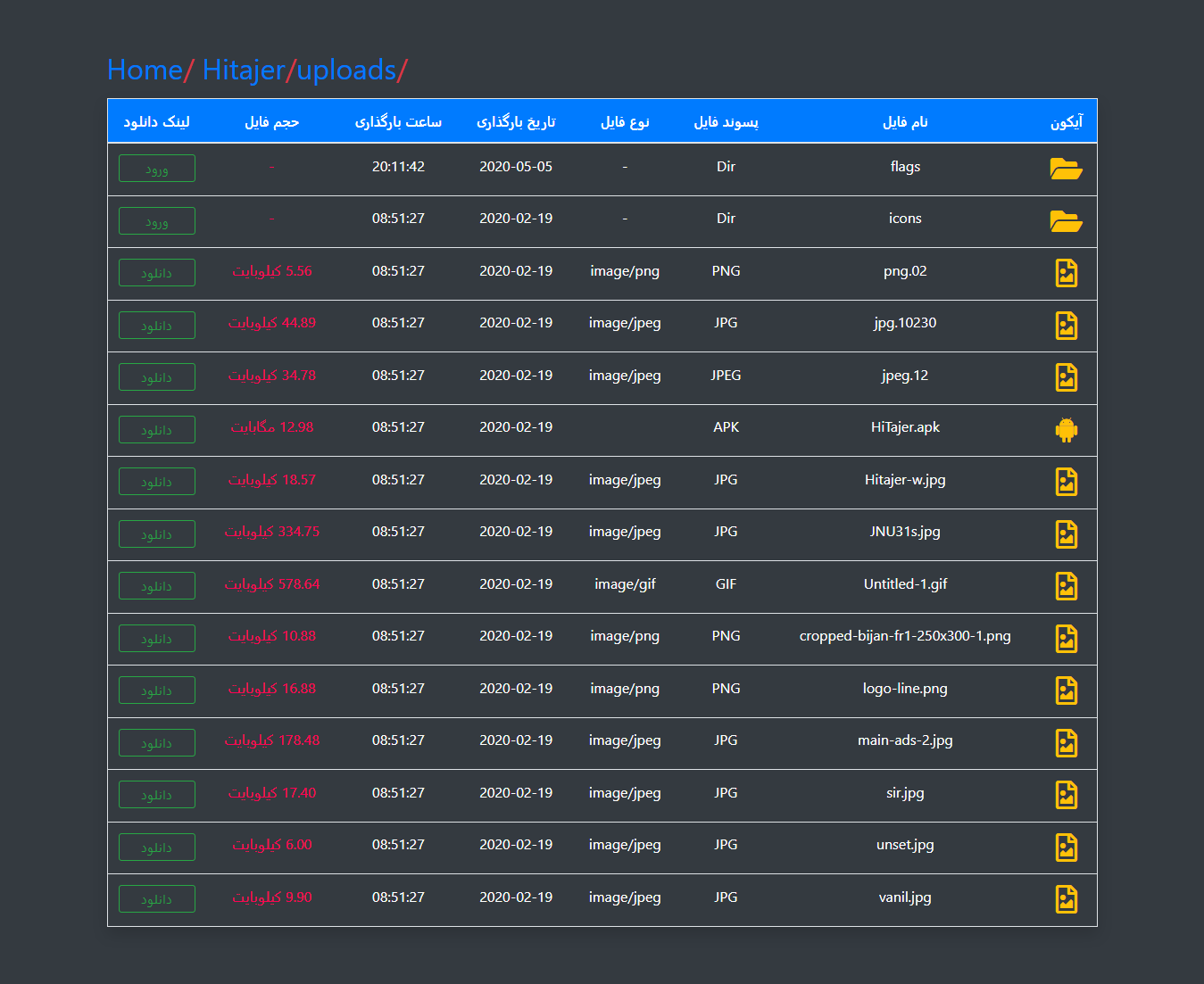Open the uploads breadcrumb link

click(x=346, y=70)
